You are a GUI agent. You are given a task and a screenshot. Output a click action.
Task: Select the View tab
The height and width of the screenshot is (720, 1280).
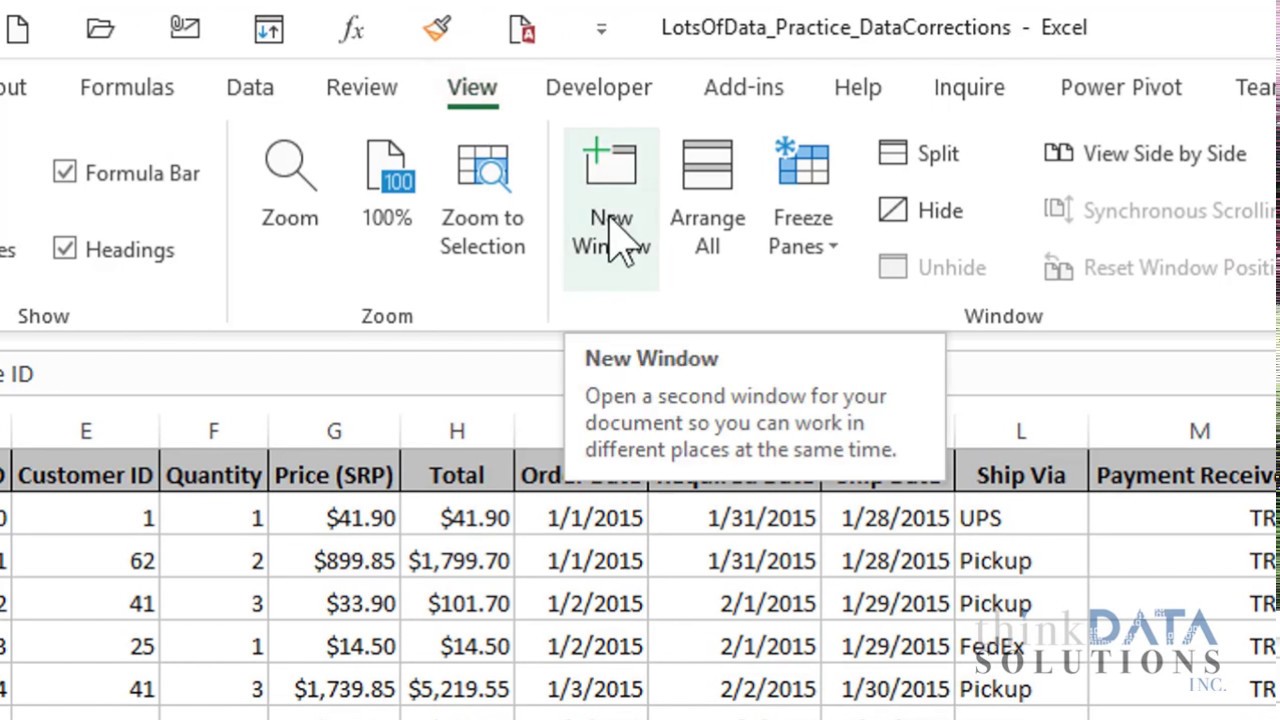(472, 87)
